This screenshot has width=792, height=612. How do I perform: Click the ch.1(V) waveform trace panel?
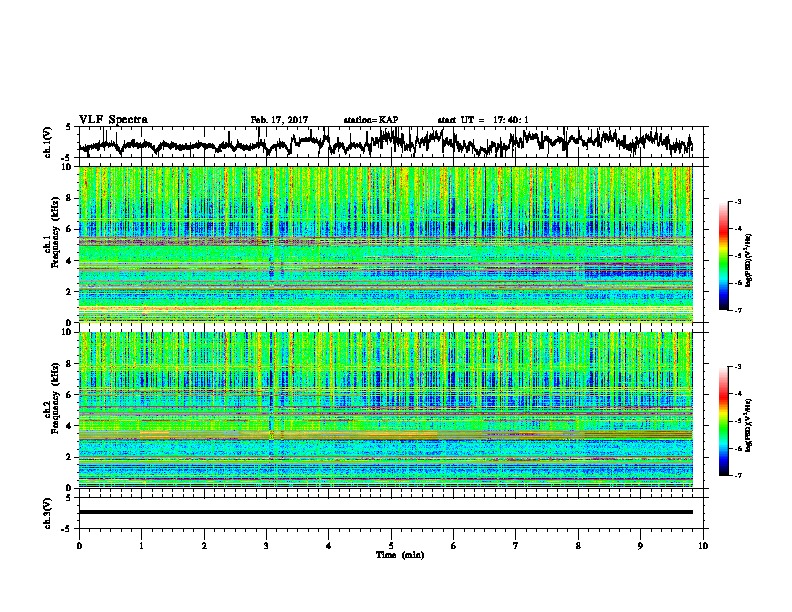click(x=393, y=142)
